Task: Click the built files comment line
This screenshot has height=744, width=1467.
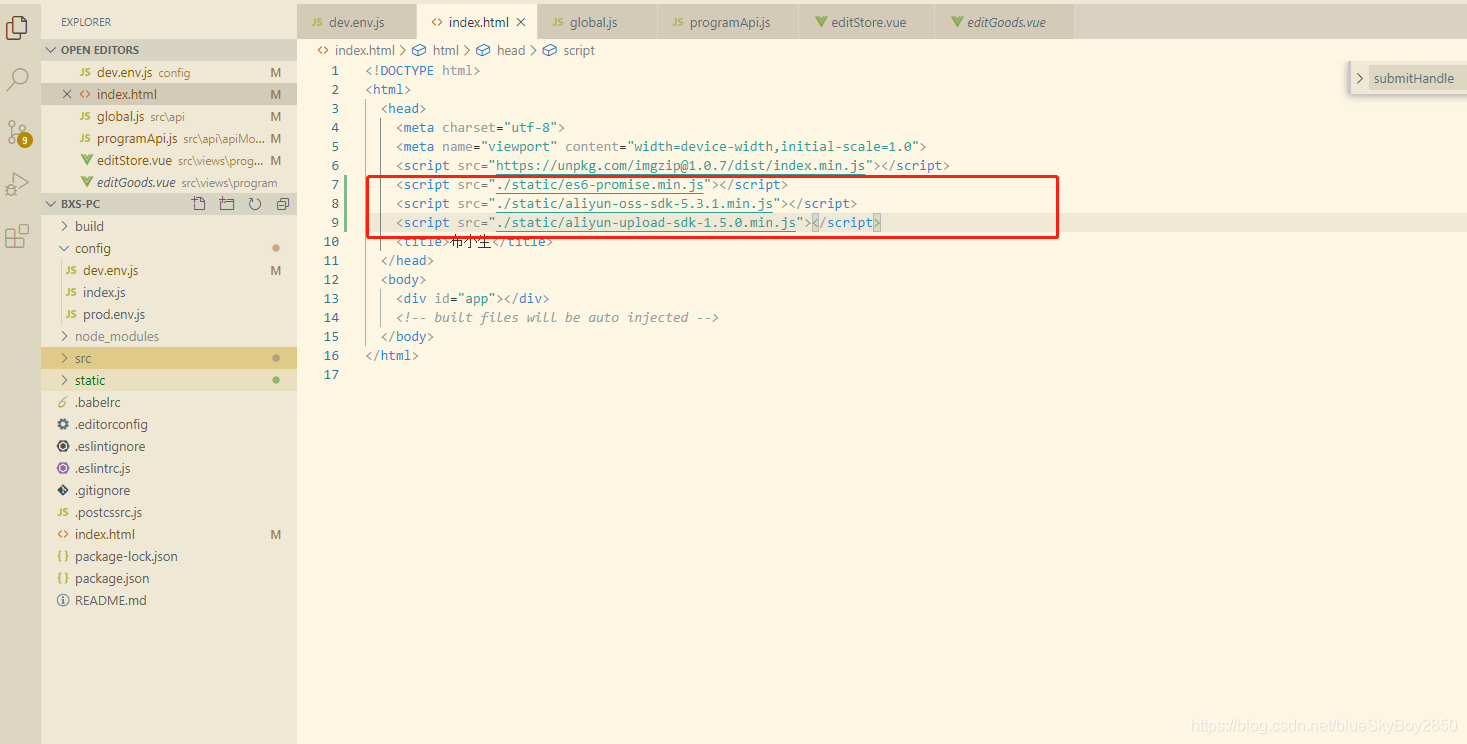Action: point(557,317)
